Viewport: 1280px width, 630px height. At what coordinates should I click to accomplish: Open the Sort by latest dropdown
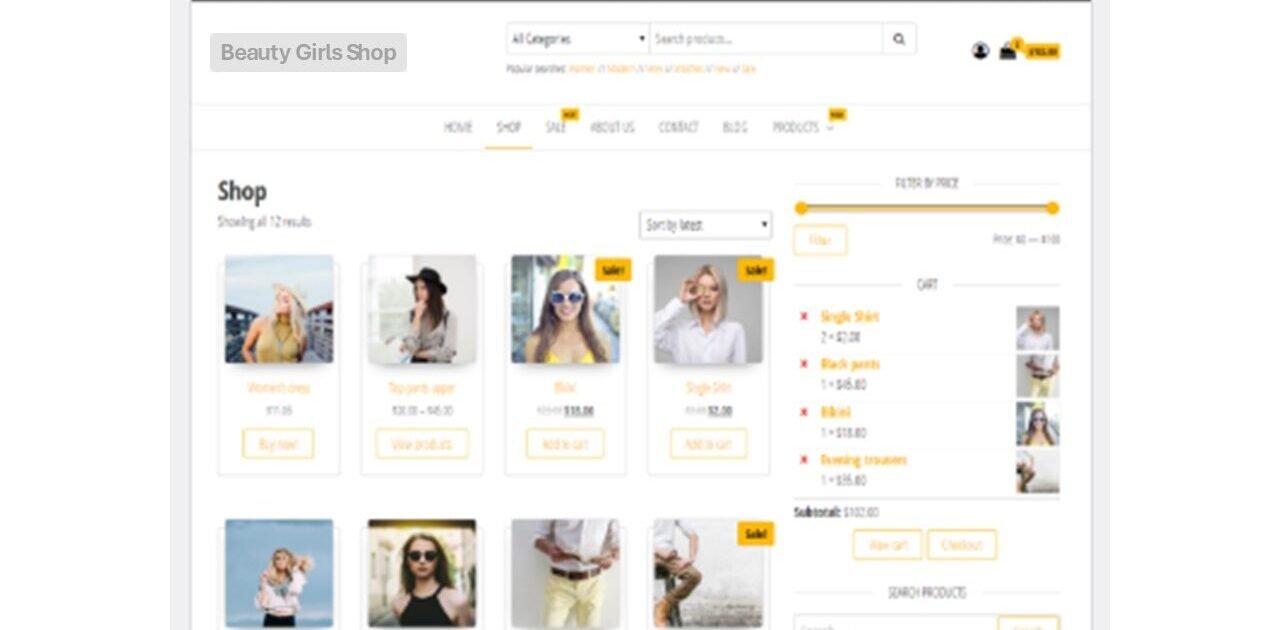(x=705, y=225)
